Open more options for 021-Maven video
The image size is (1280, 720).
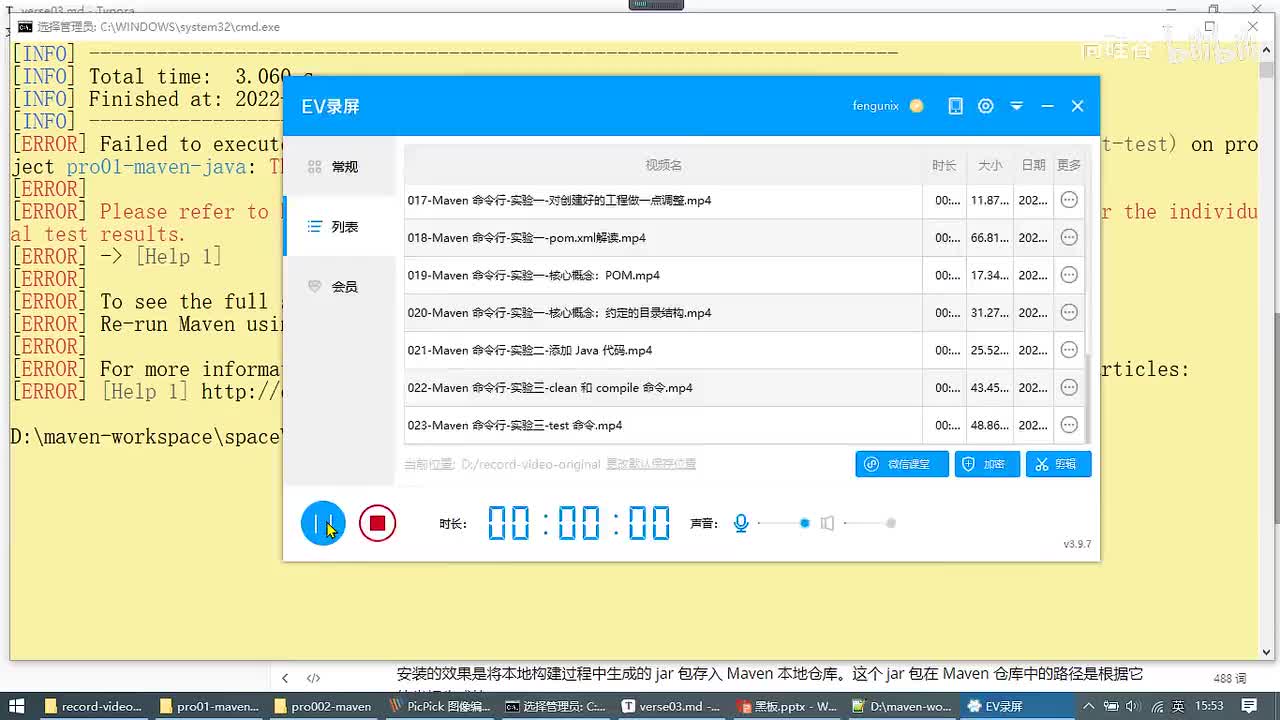(1069, 350)
